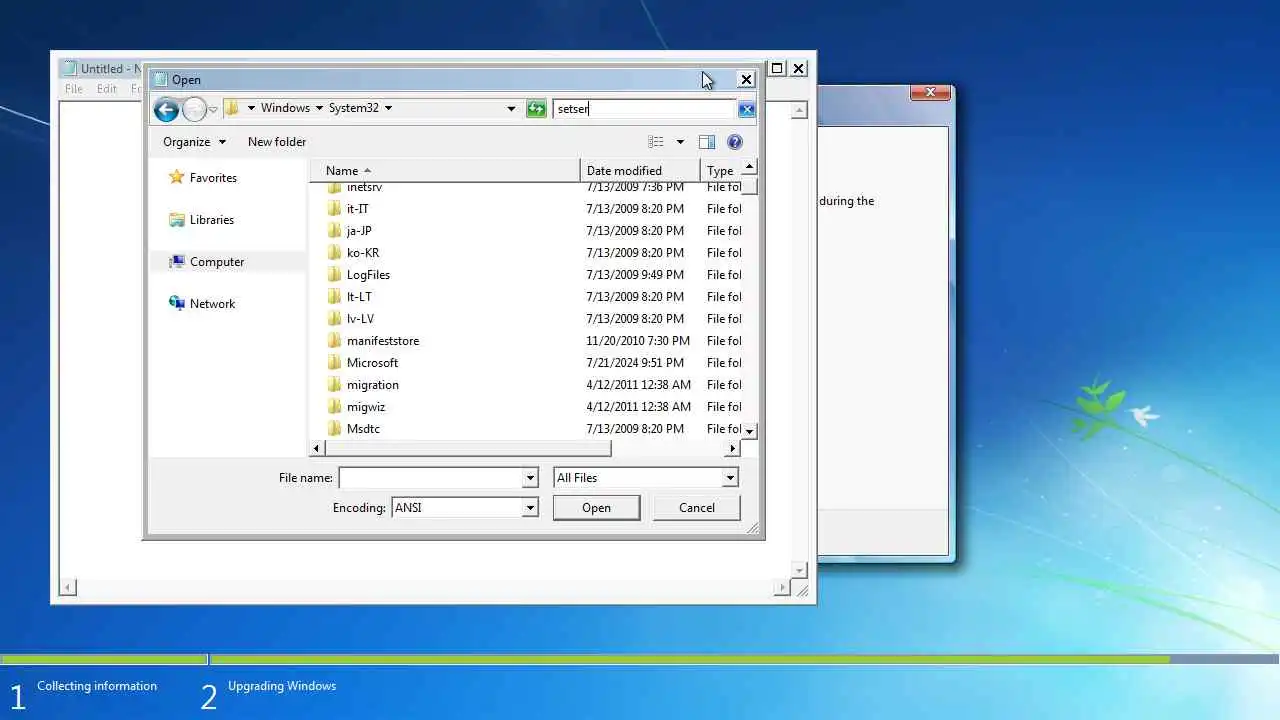Click the blue Help icon
This screenshot has width=1280, height=720.
coord(735,142)
